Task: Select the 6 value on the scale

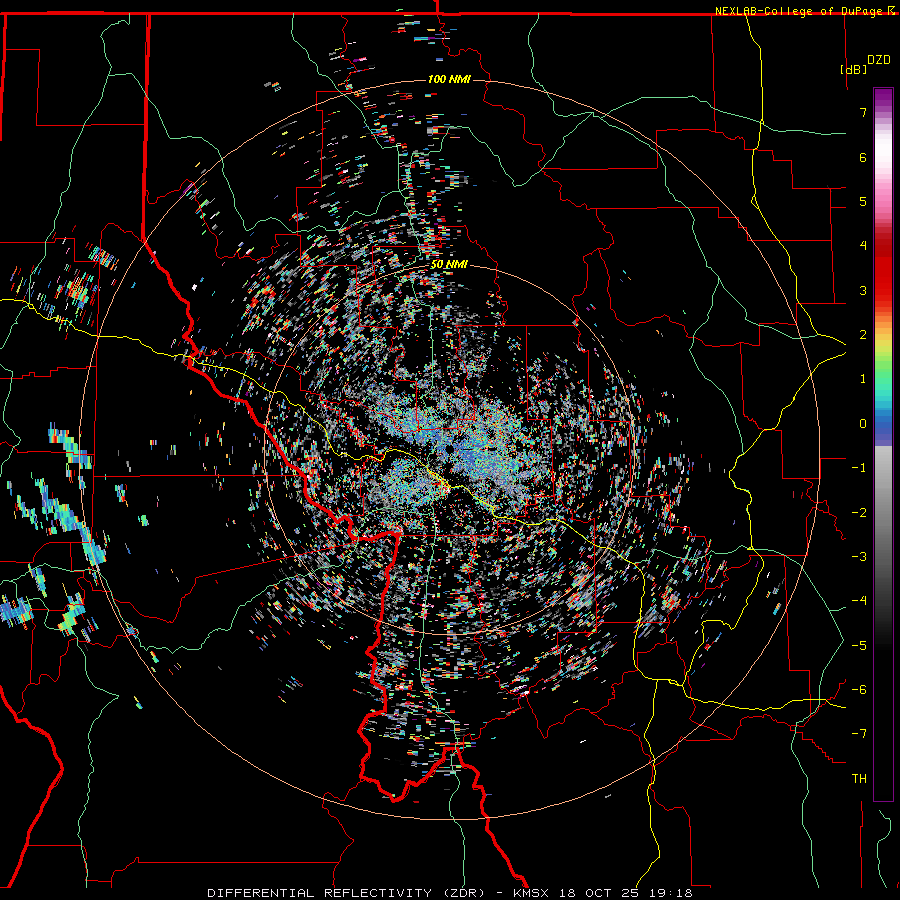Action: tap(863, 157)
